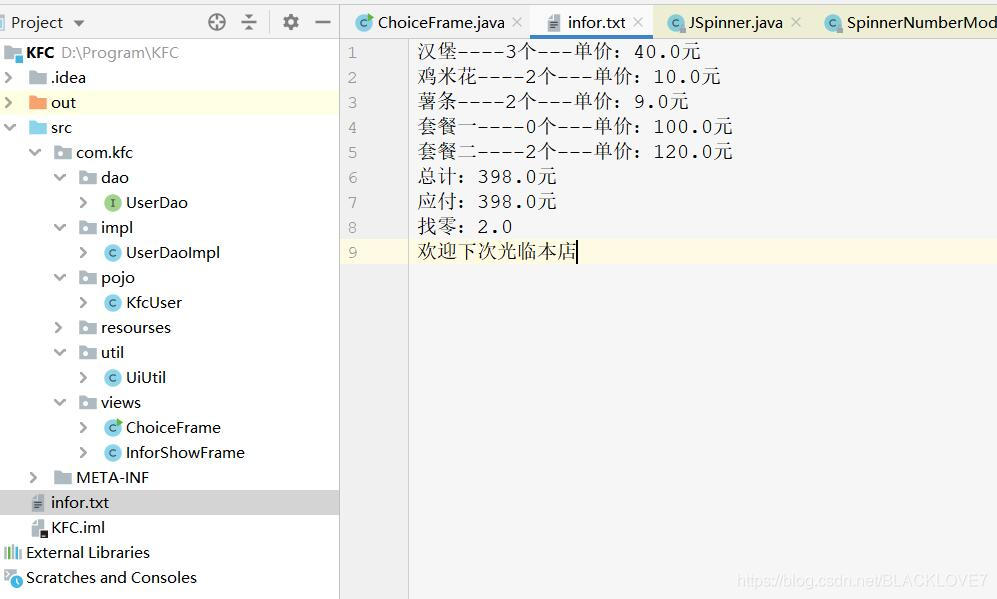The width and height of the screenshot is (997, 599).
Task: Expand the UiUtil class node
Action: point(83,378)
